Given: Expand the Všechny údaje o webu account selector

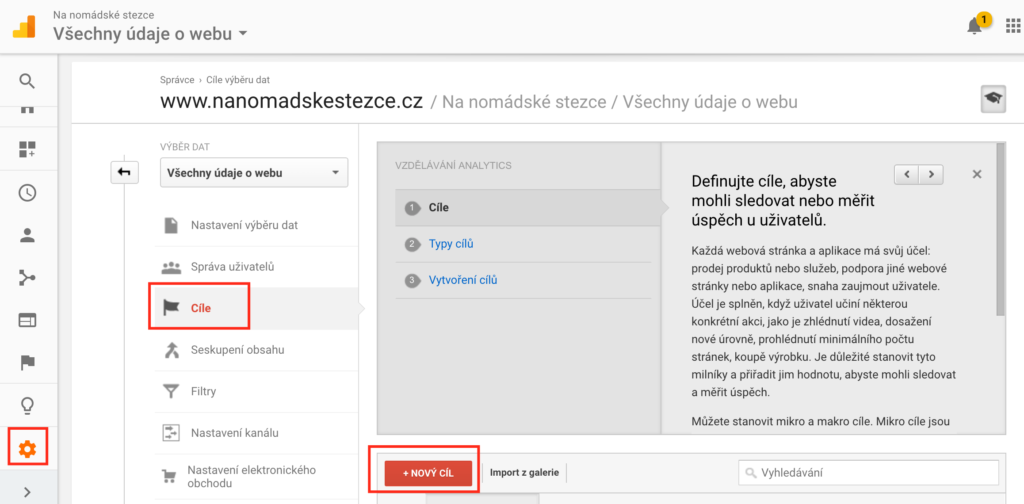Looking at the screenshot, I should [150, 34].
